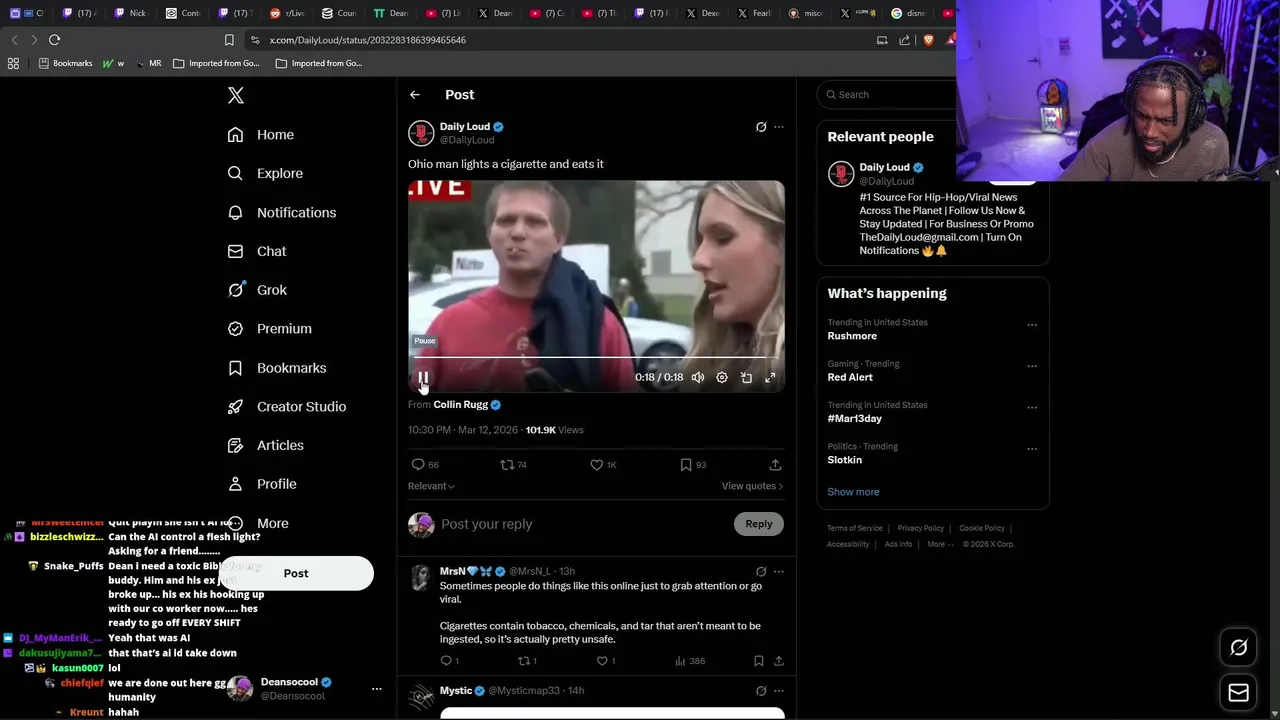
Task: Mute the video with the speaker icon
Action: pos(698,377)
